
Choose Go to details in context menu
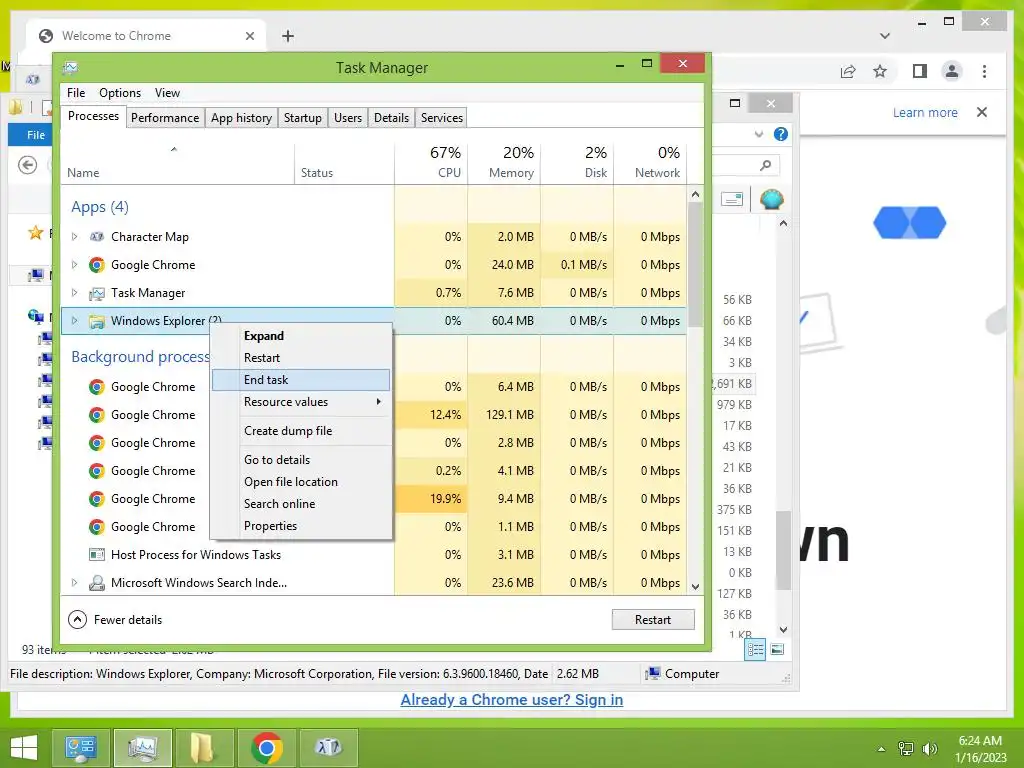click(x=301, y=460)
